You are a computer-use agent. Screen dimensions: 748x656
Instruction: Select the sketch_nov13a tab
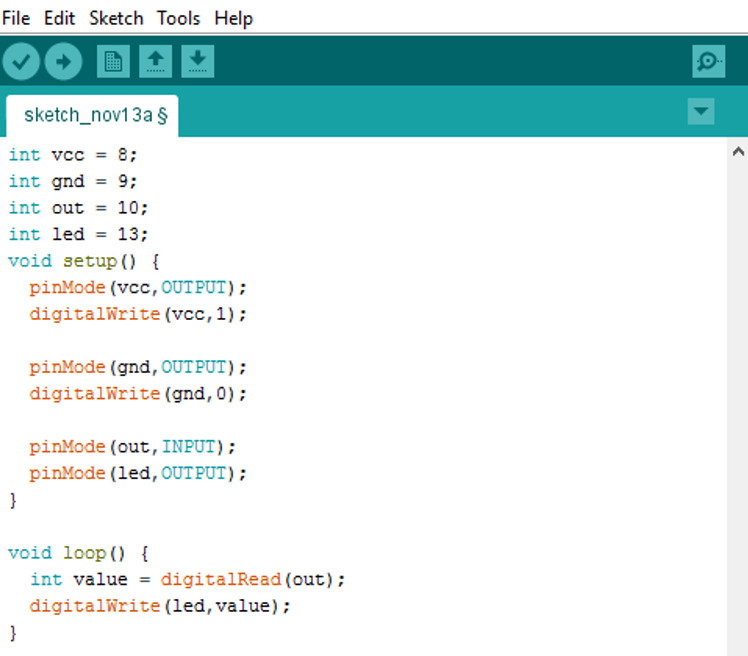pyautogui.click(x=92, y=116)
